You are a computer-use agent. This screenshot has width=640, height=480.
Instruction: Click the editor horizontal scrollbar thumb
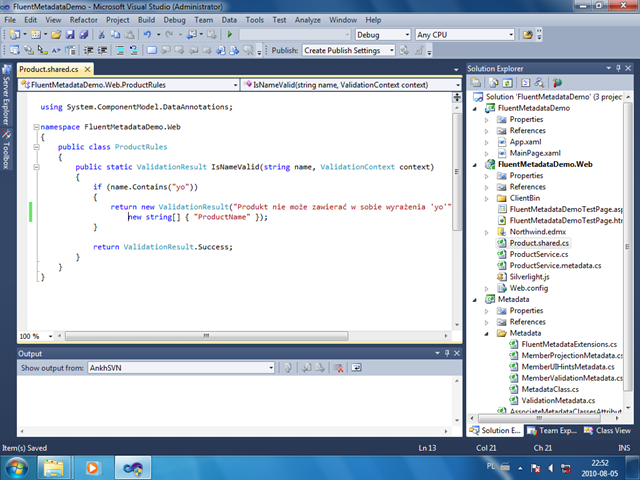207,336
